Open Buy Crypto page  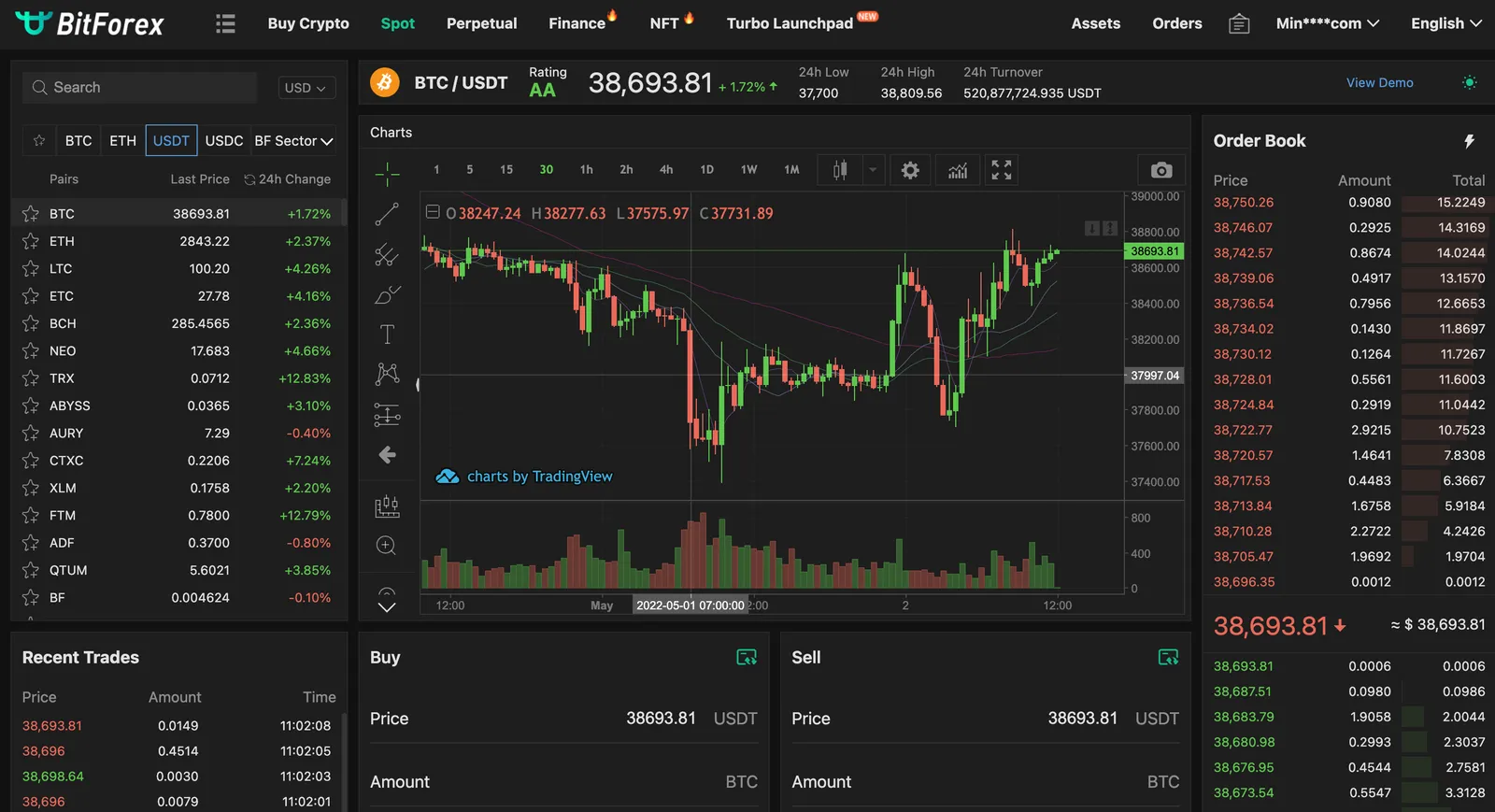(308, 23)
